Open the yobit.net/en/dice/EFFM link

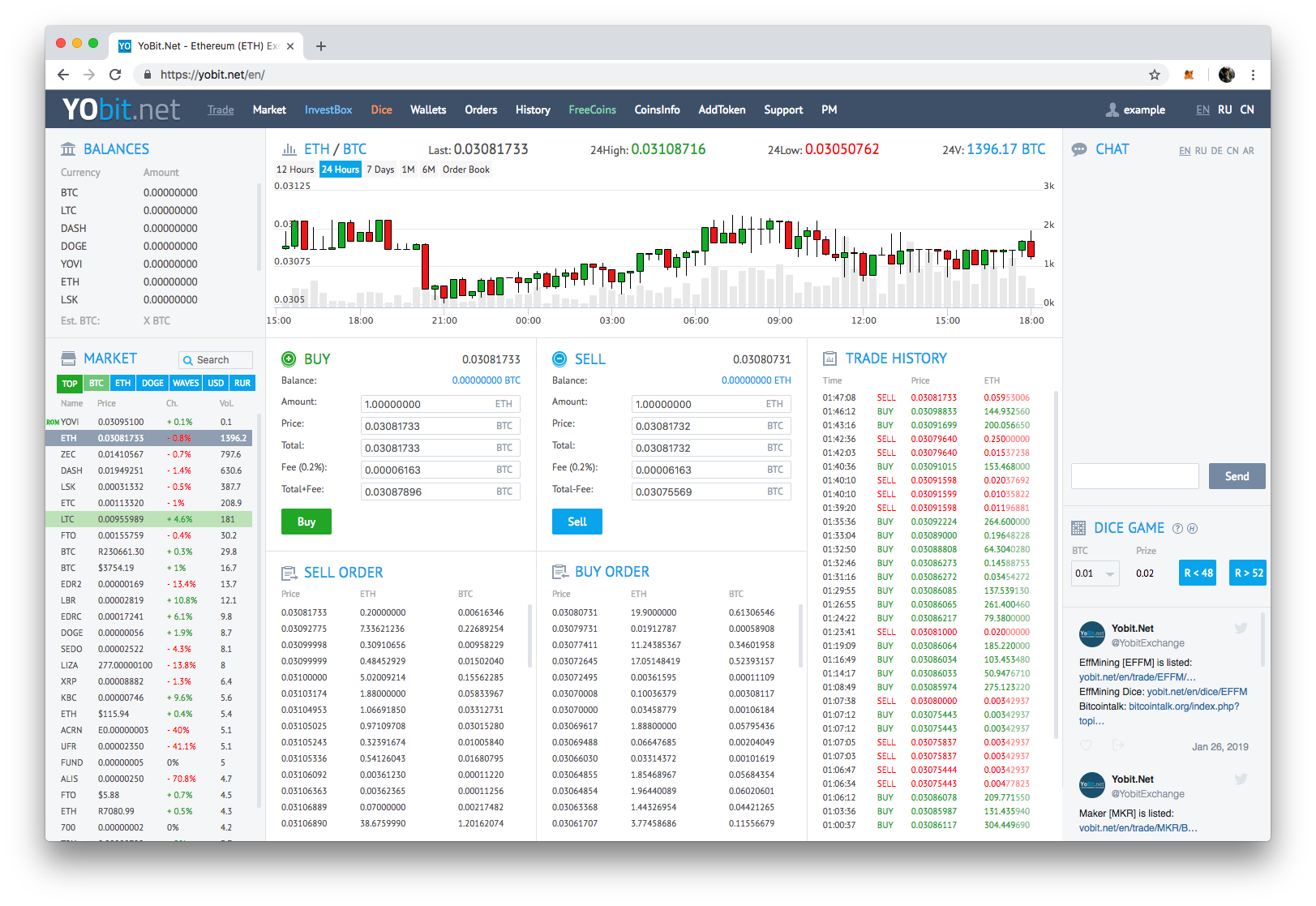(x=1197, y=692)
